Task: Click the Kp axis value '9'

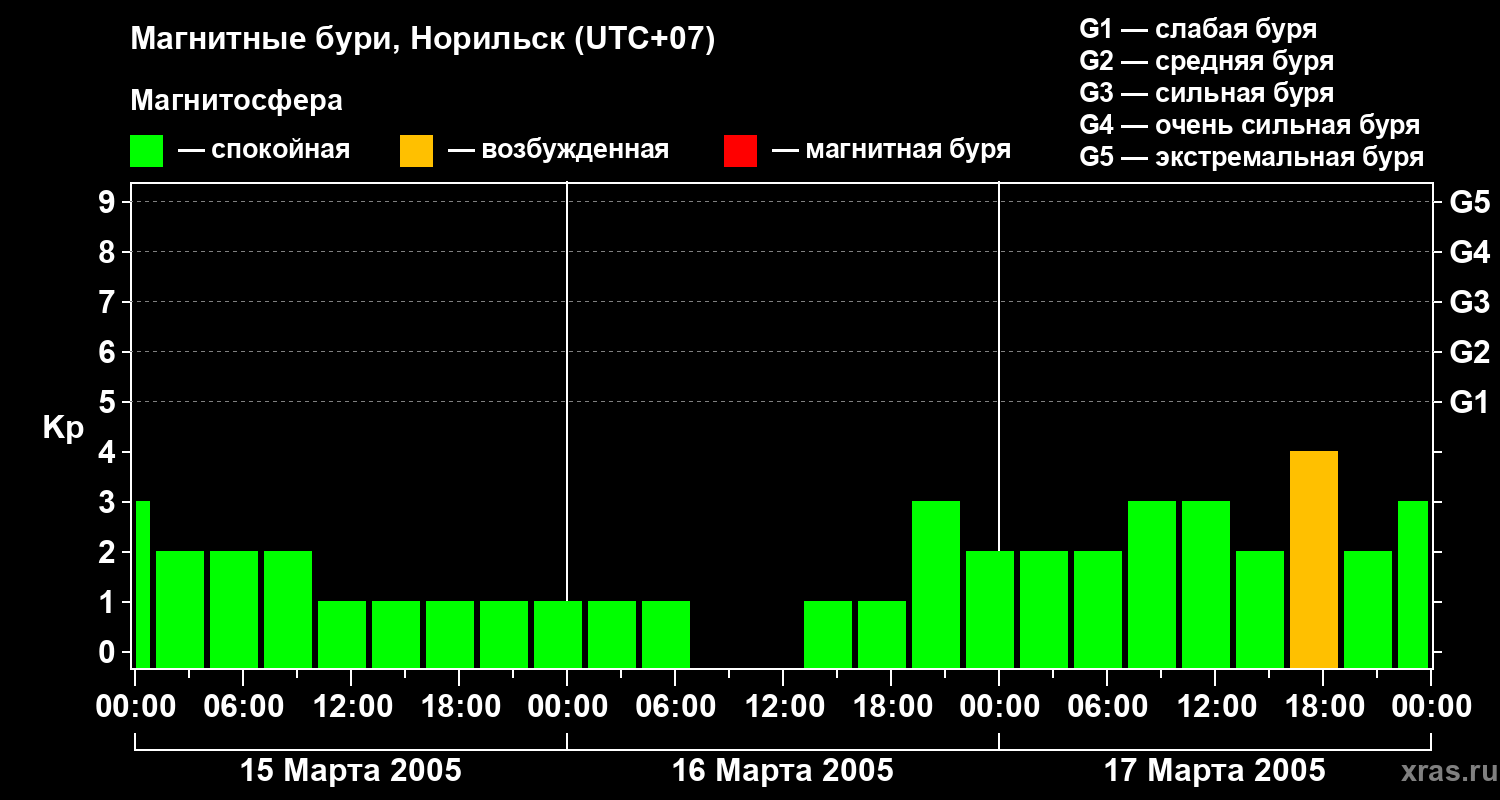Action: [x=109, y=202]
